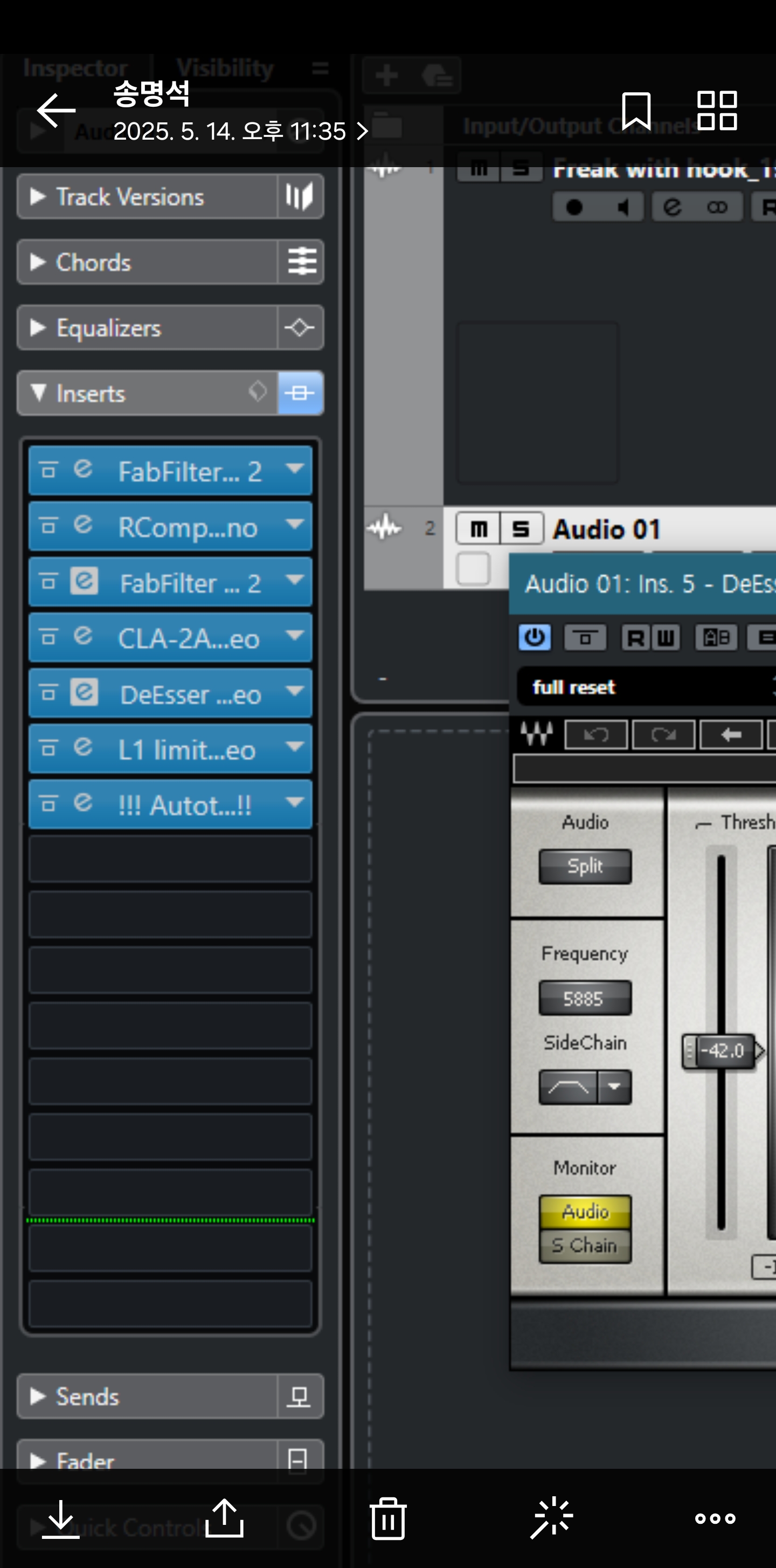Tap the magic wand edit icon

552,1519
